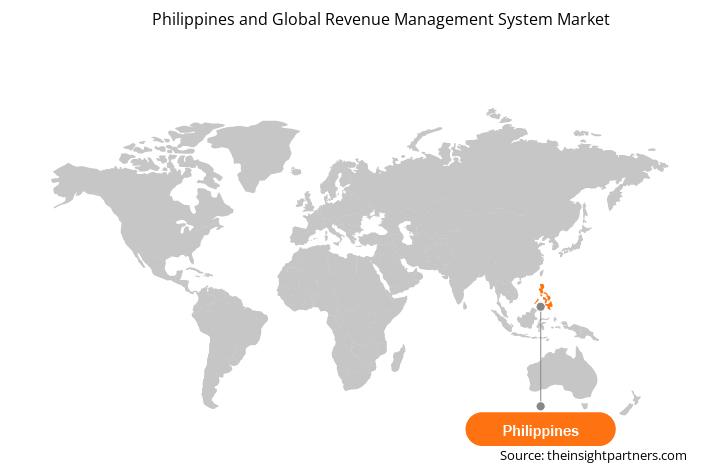Click the Australia landmass on the map

click(x=562, y=373)
